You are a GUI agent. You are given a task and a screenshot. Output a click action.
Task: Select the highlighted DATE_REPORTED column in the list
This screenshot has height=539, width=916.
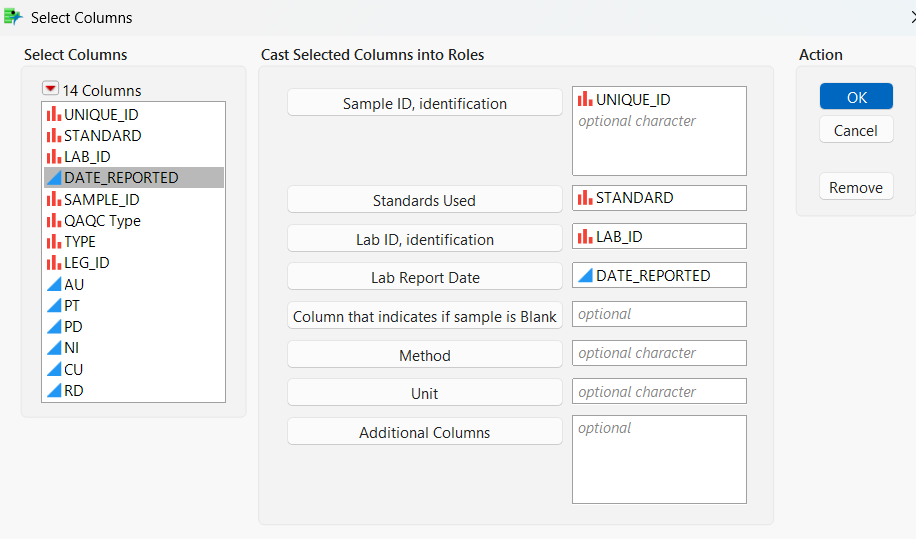pyautogui.click(x=134, y=178)
